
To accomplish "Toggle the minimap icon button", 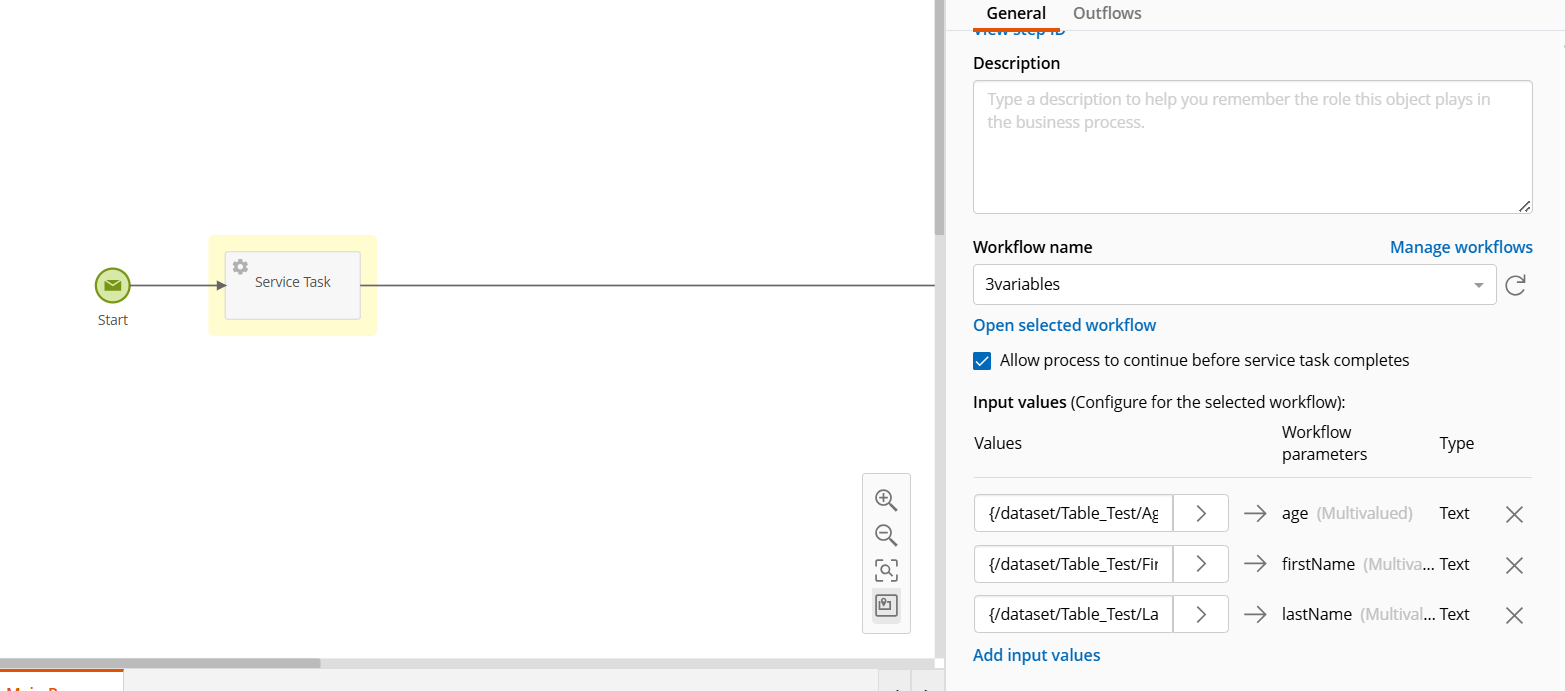I will point(885,605).
